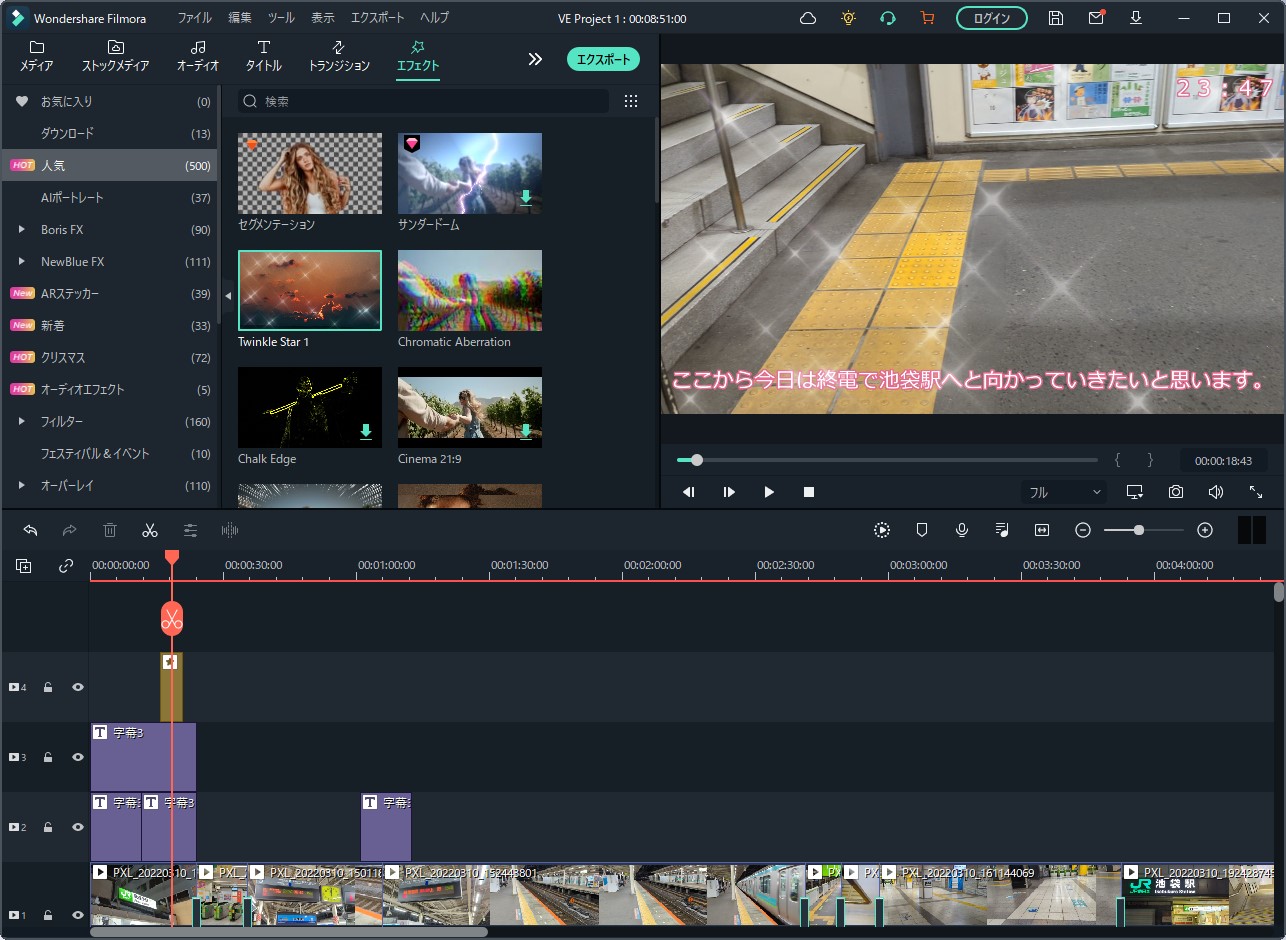Open the ファイル menu
Image resolution: width=1286 pixels, height=940 pixels.
click(194, 18)
